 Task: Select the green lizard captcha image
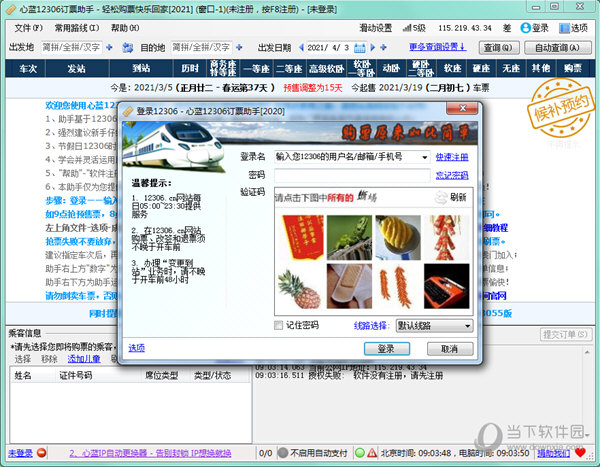pyautogui.click(x=349, y=237)
